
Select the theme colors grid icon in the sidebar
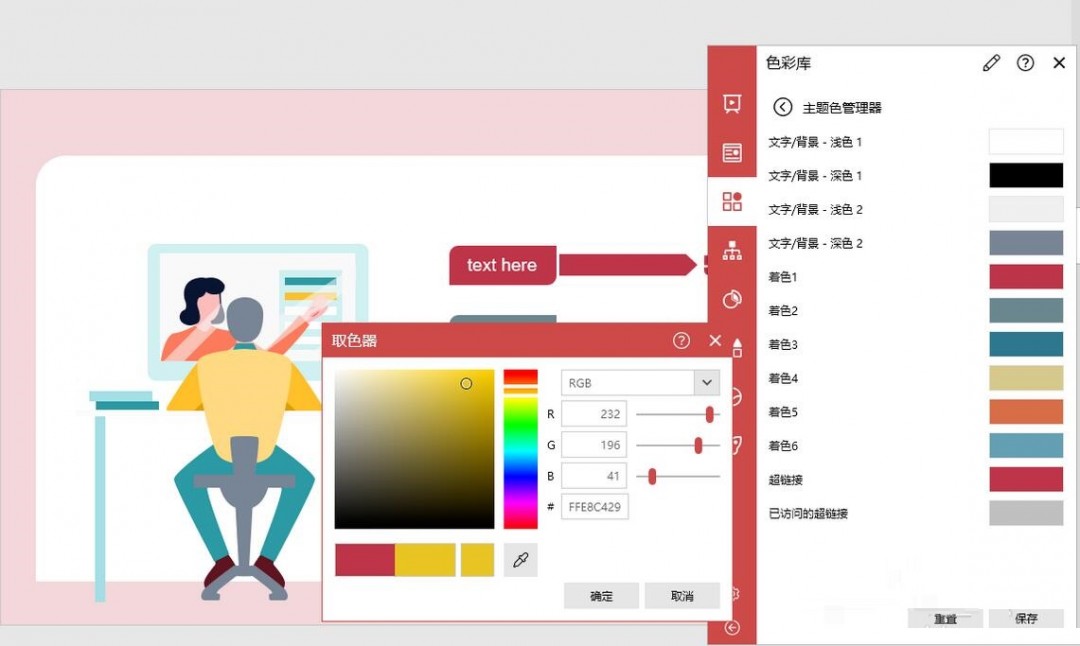click(732, 200)
